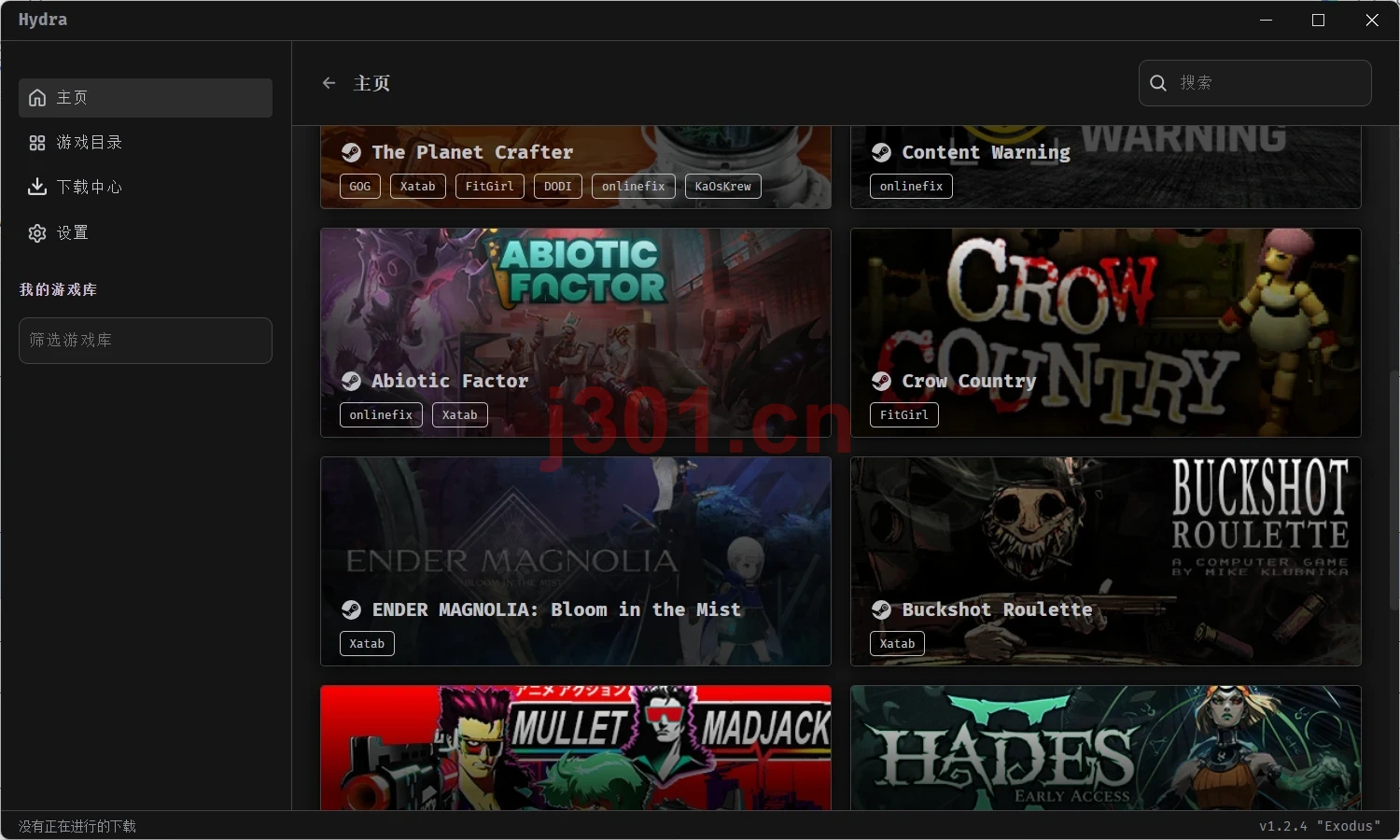This screenshot has width=1400, height=840.
Task: Open the Hades Early Access game card
Action: [x=1106, y=748]
